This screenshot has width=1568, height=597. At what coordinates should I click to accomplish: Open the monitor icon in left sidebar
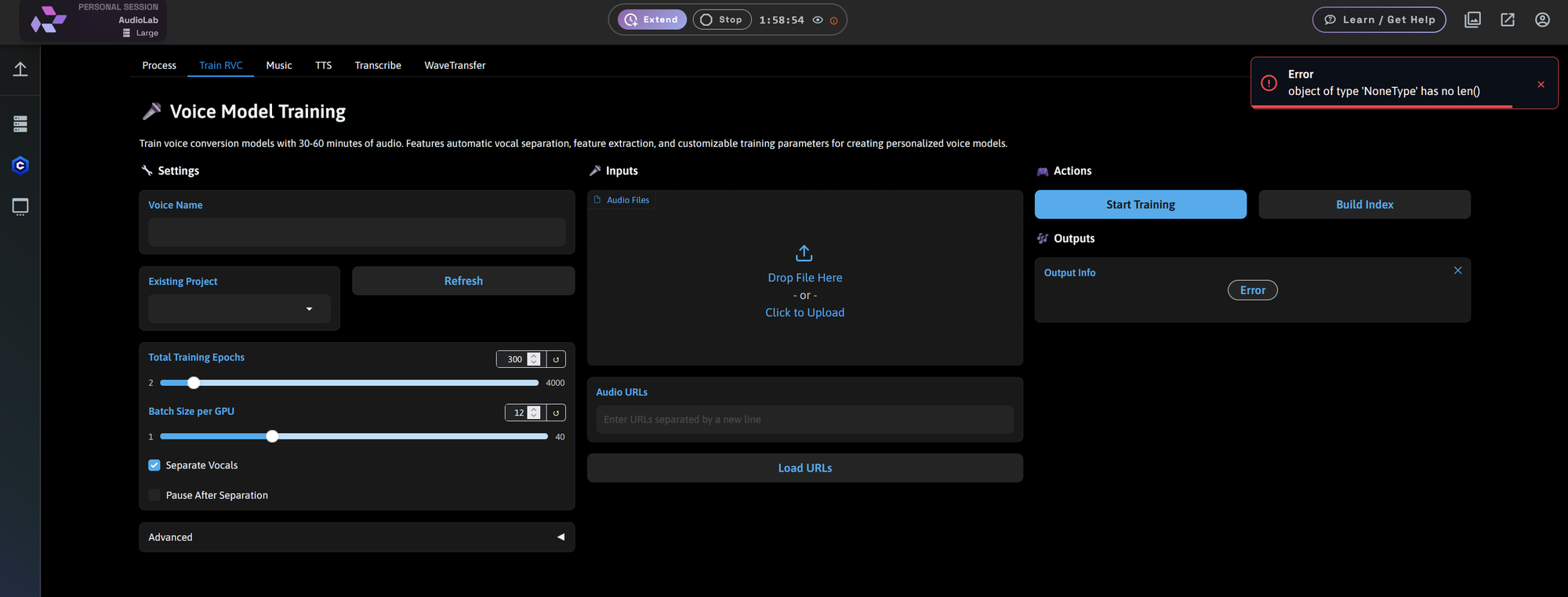point(20,207)
